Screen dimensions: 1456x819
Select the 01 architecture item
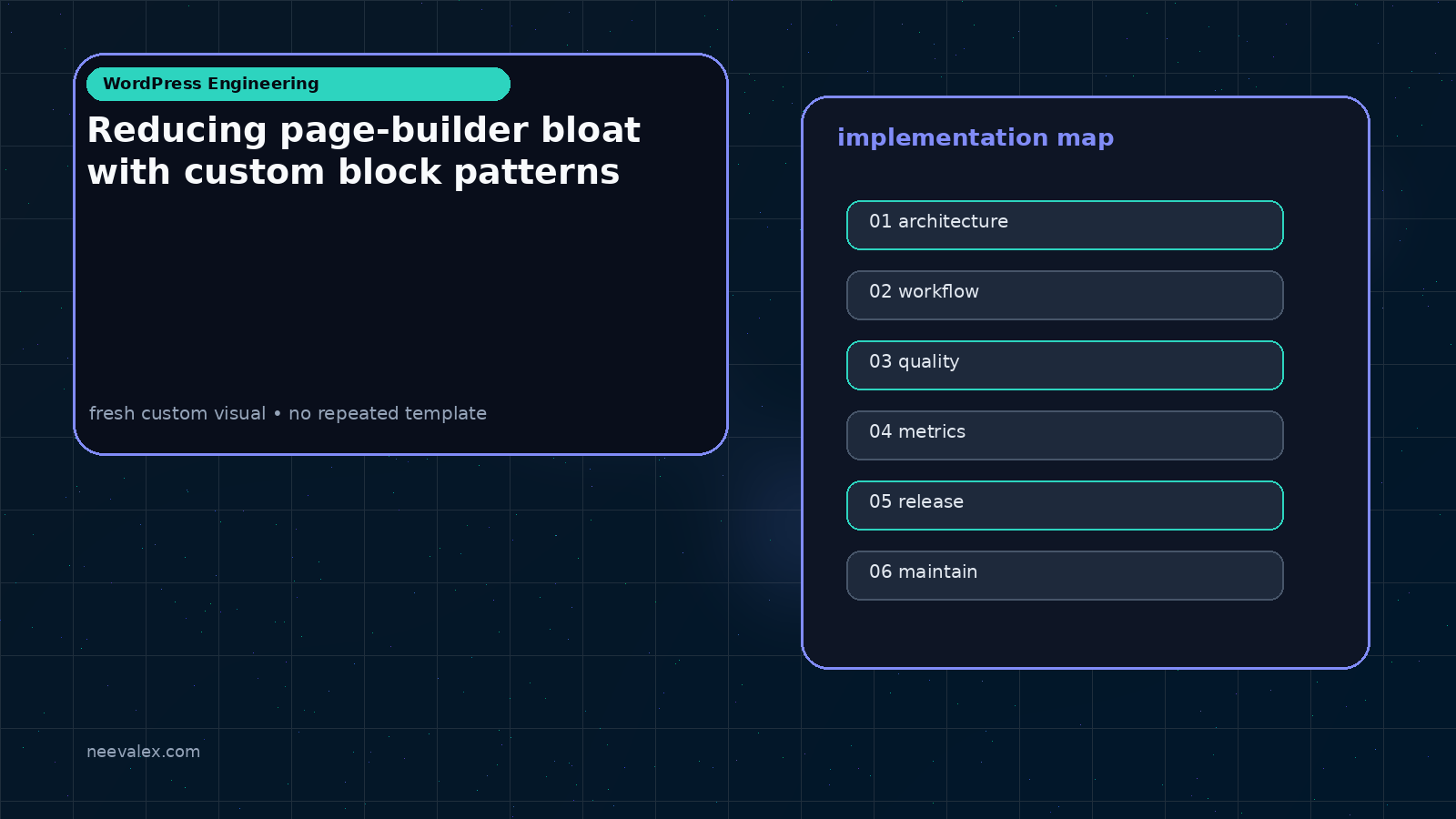(1065, 225)
